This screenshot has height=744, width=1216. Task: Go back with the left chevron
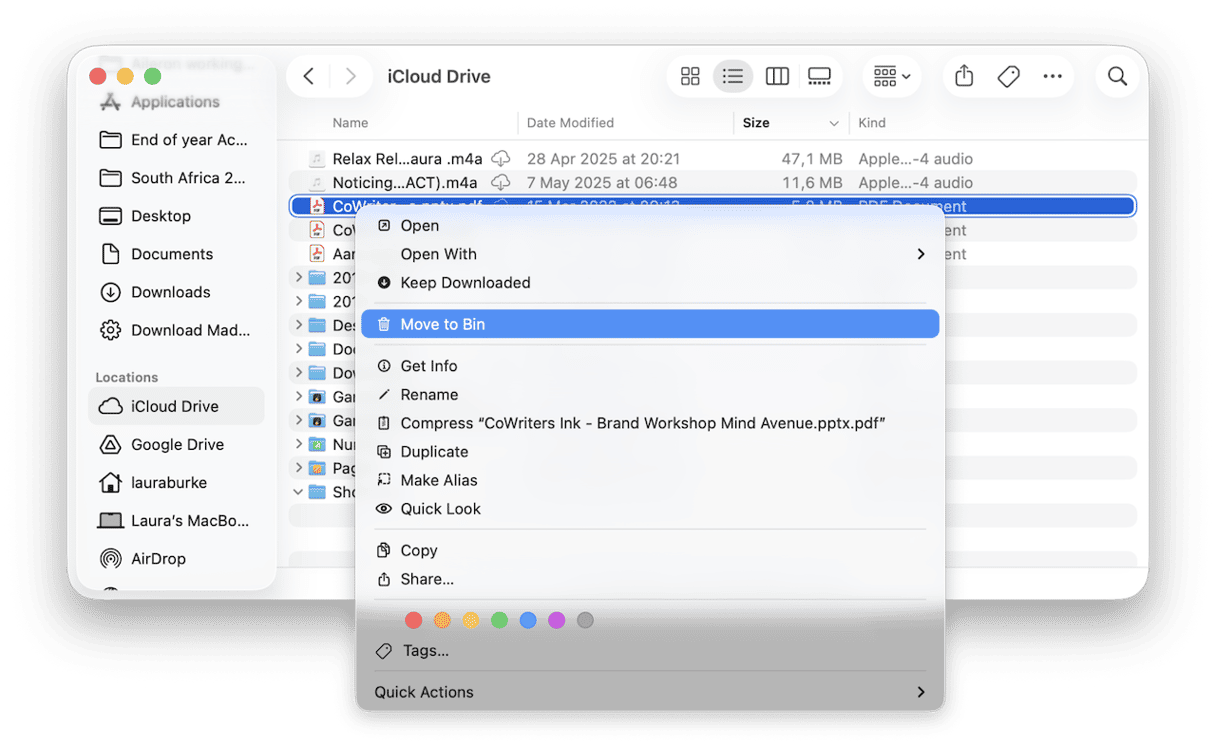309,77
